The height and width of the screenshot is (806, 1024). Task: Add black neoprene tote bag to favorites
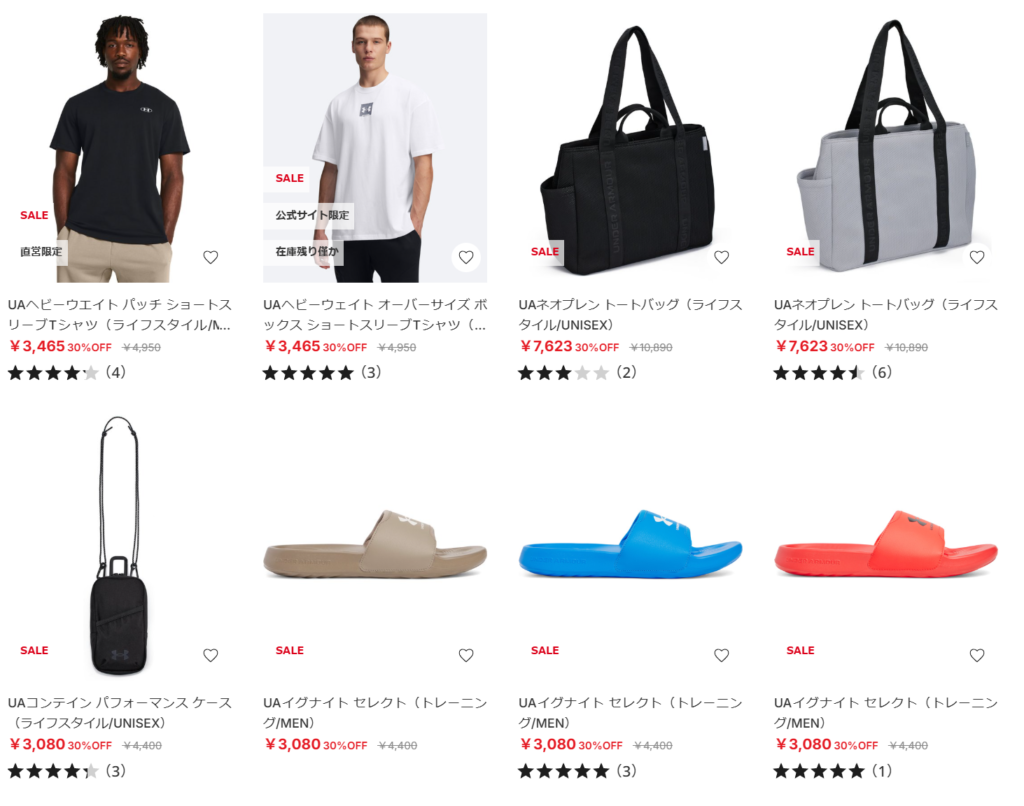coord(721,257)
